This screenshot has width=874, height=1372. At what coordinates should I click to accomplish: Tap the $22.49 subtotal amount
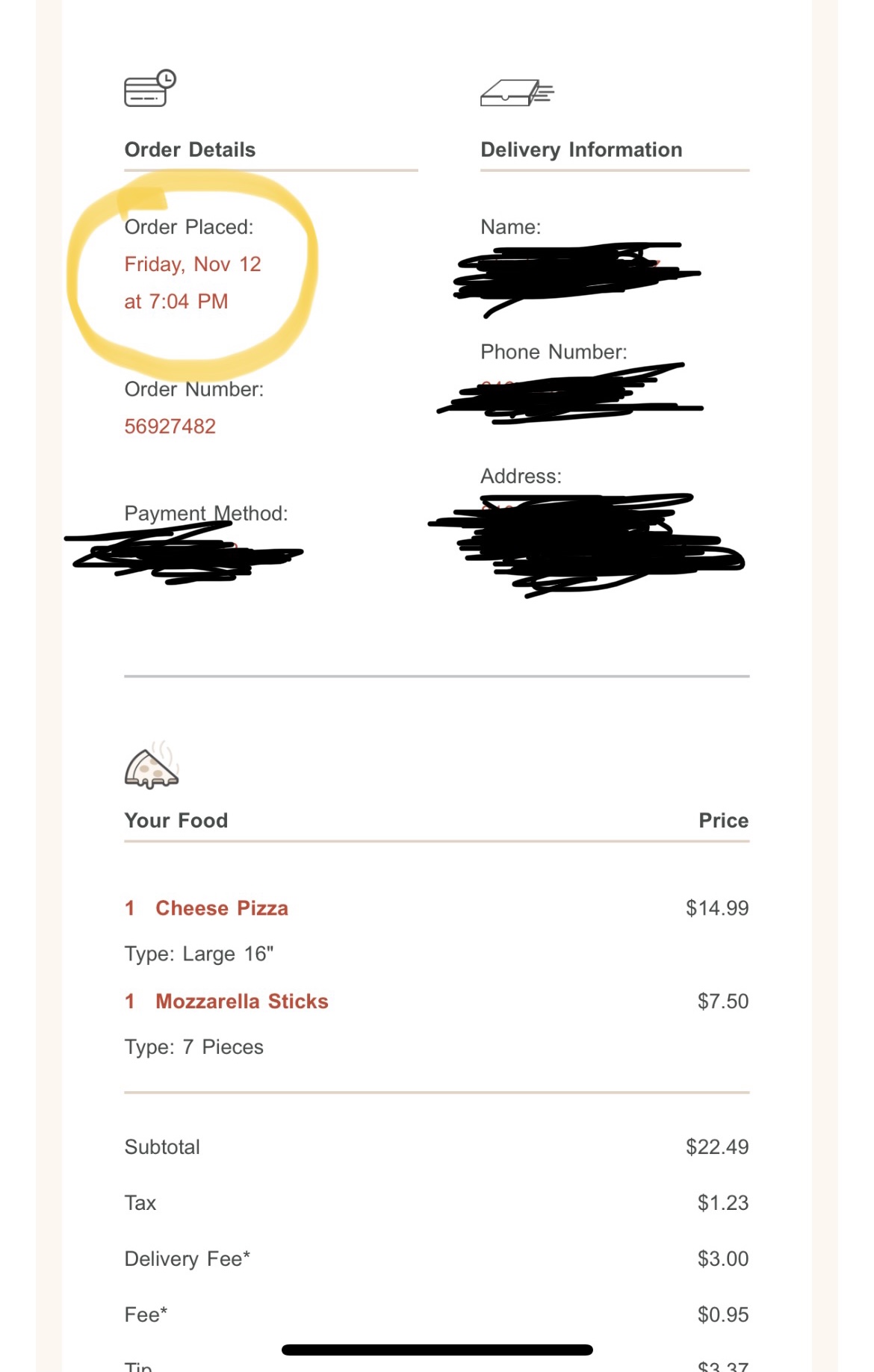tap(717, 1147)
